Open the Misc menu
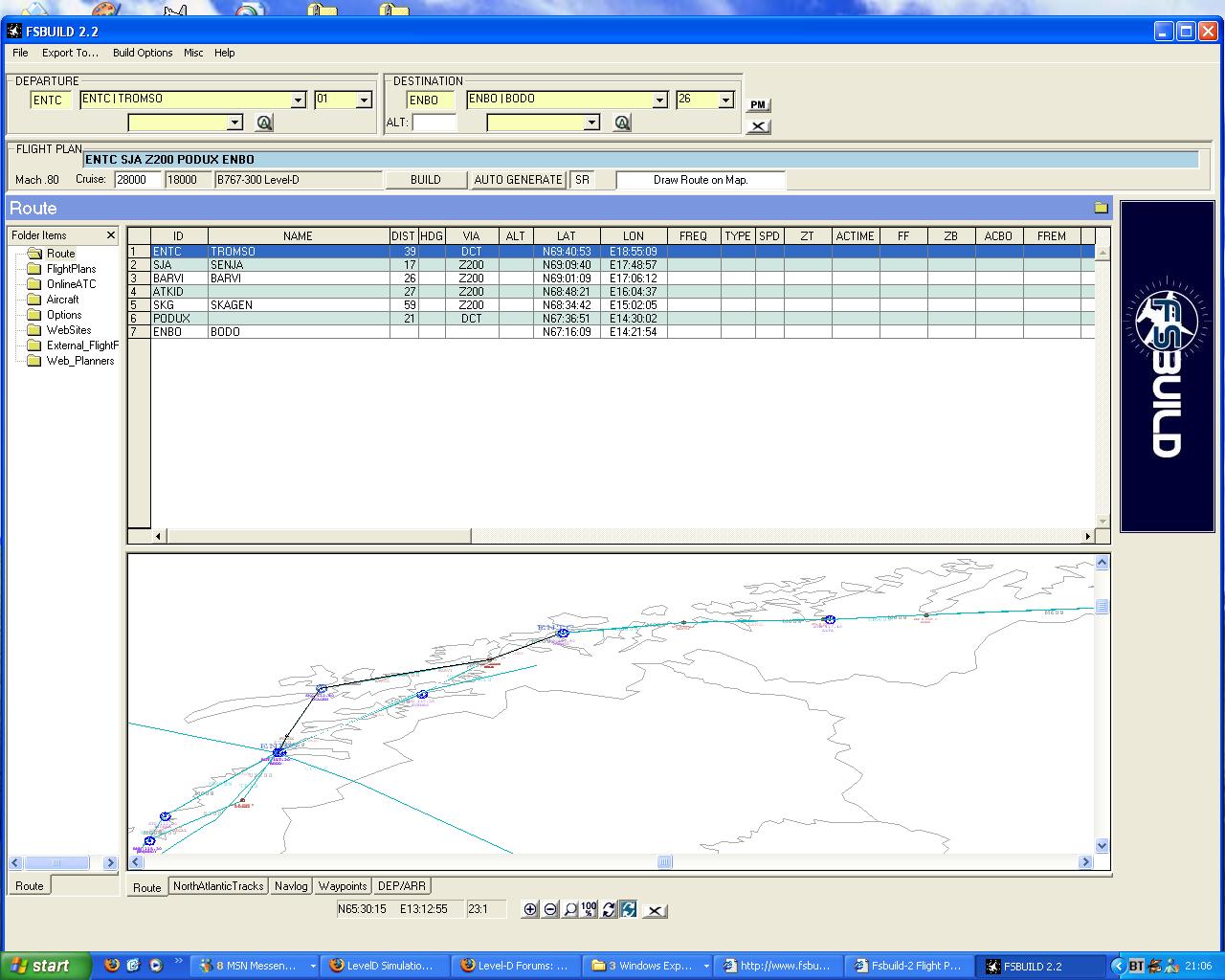The height and width of the screenshot is (980, 1225). 193,53
